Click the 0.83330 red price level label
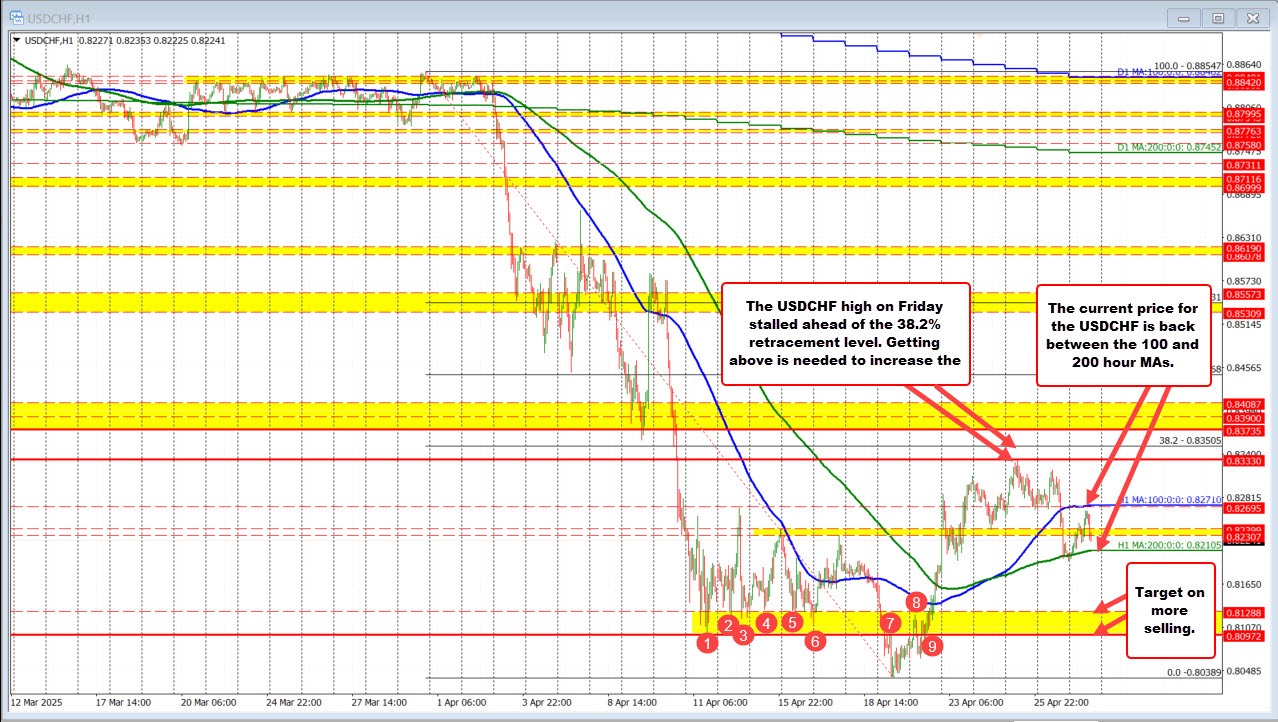This screenshot has height=722, width=1278. pos(1245,459)
